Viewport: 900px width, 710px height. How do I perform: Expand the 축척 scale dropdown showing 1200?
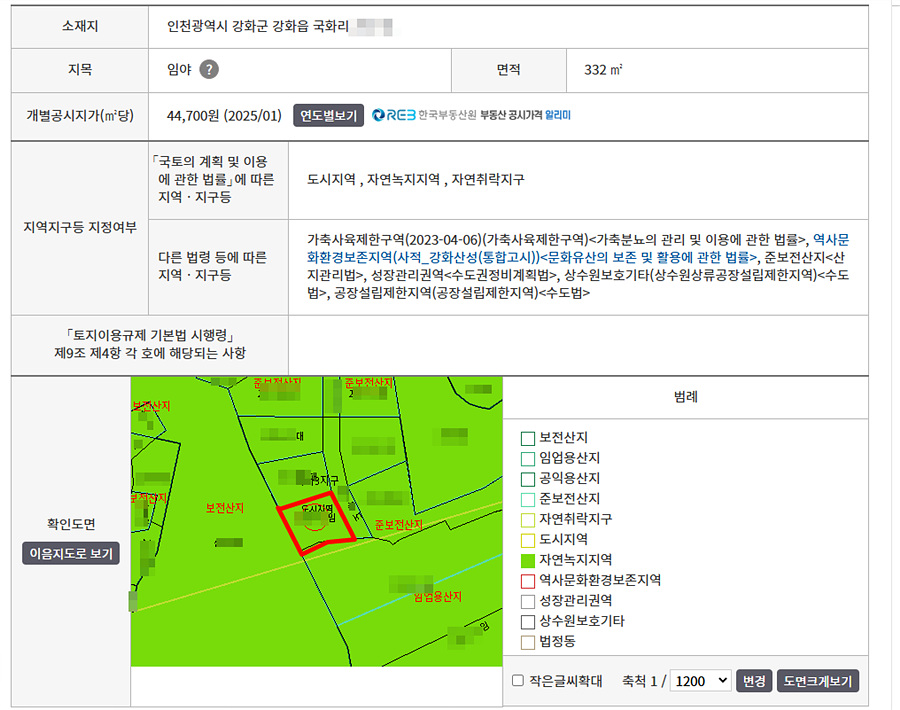coord(700,681)
